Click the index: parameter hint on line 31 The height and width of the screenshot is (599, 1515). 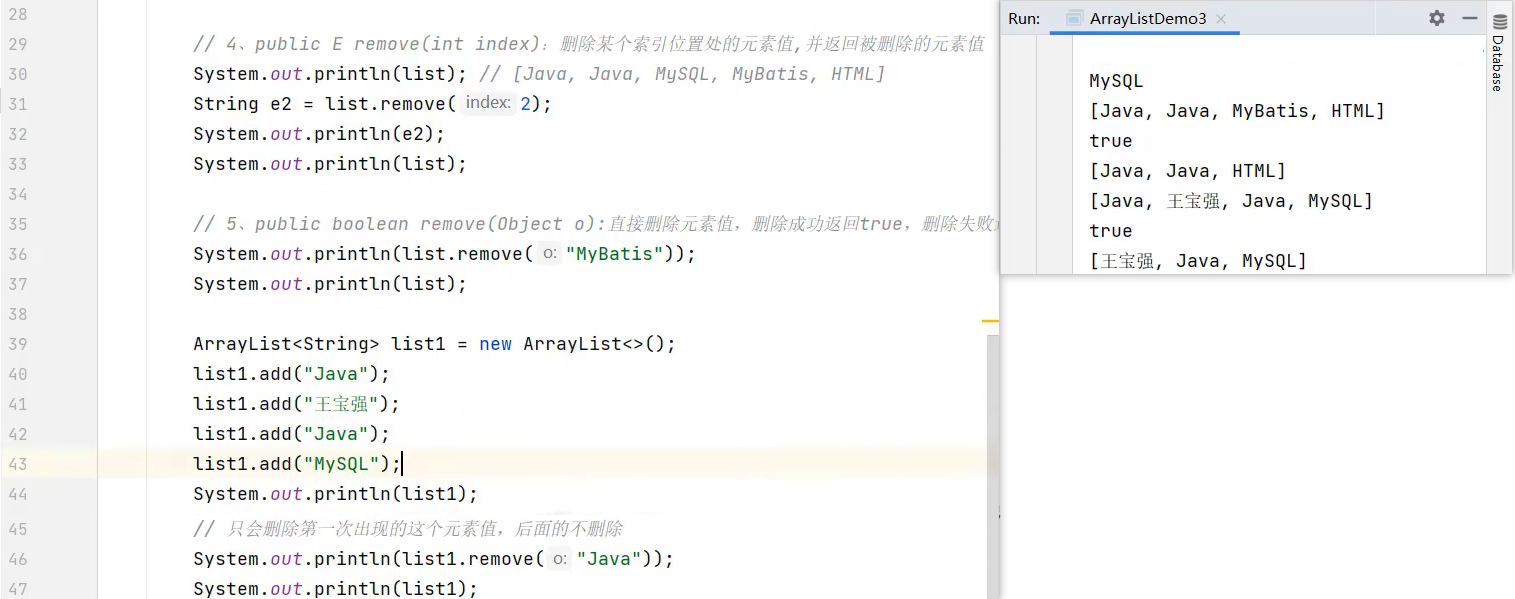(x=487, y=103)
